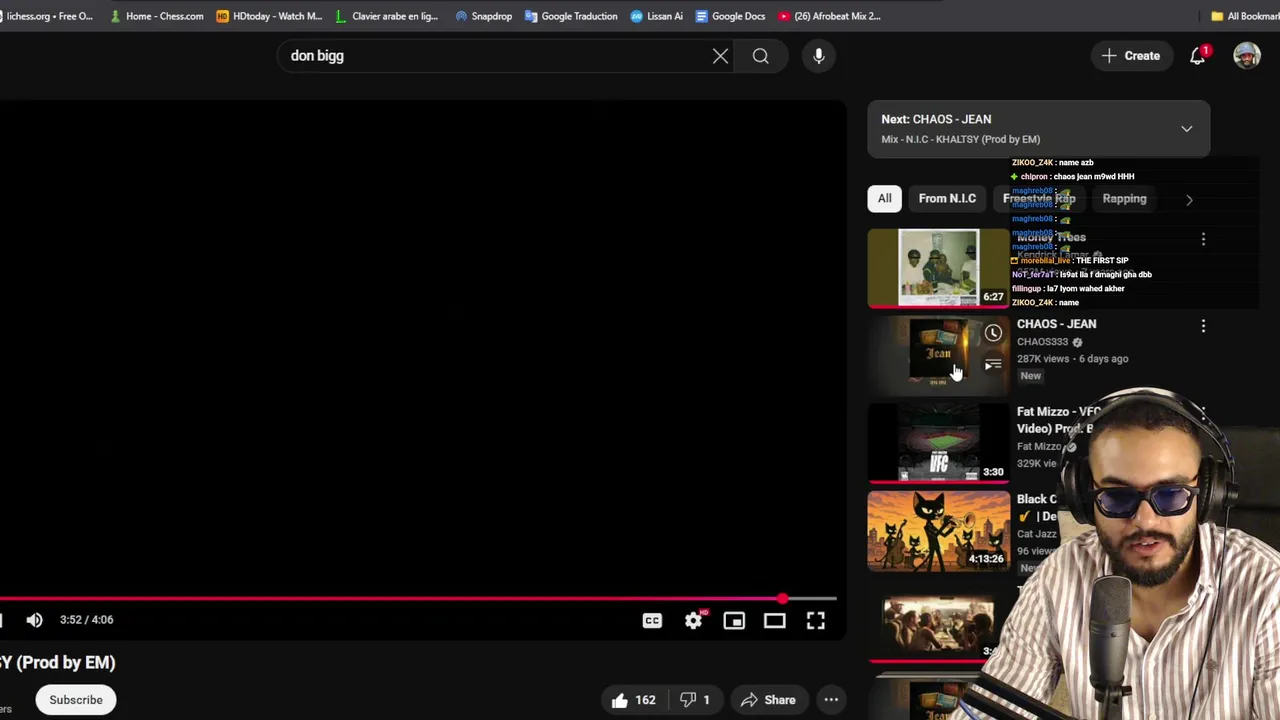Open the CHAOS333 channel link
Screen dimensions: 1280x720
pos(1043,342)
